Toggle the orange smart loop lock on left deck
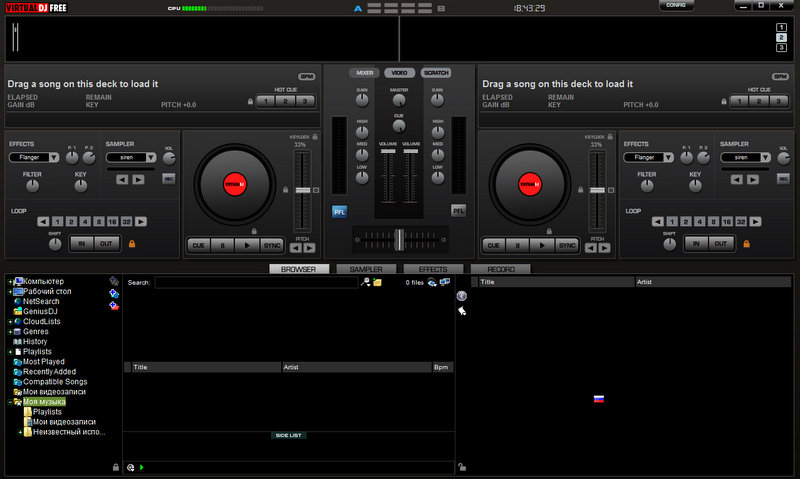This screenshot has width=800, height=479. pos(132,244)
